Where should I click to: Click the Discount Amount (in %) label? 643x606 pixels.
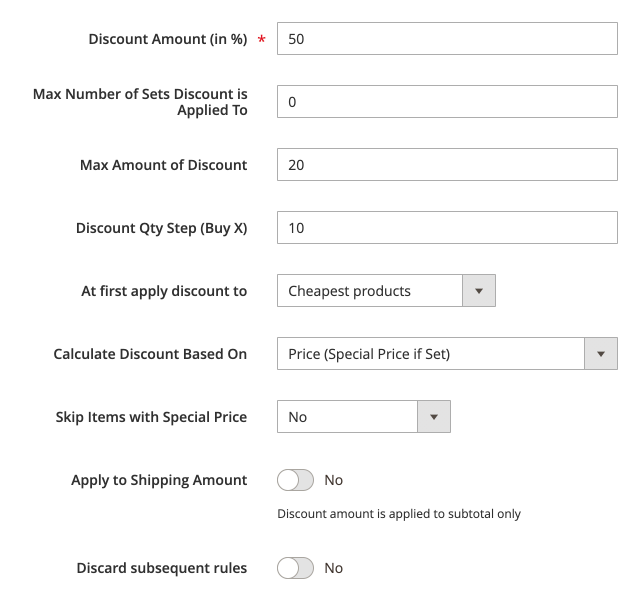(167, 39)
